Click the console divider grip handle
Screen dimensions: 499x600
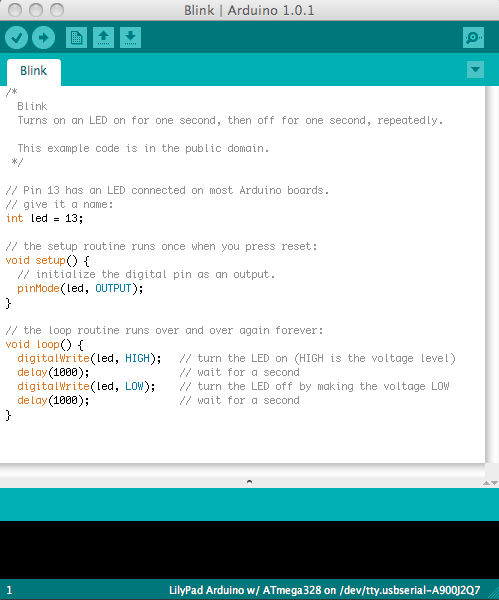(250, 482)
